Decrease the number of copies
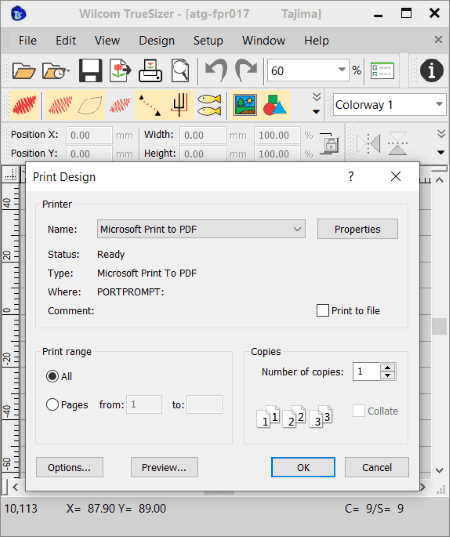450x537 pixels. coord(388,376)
